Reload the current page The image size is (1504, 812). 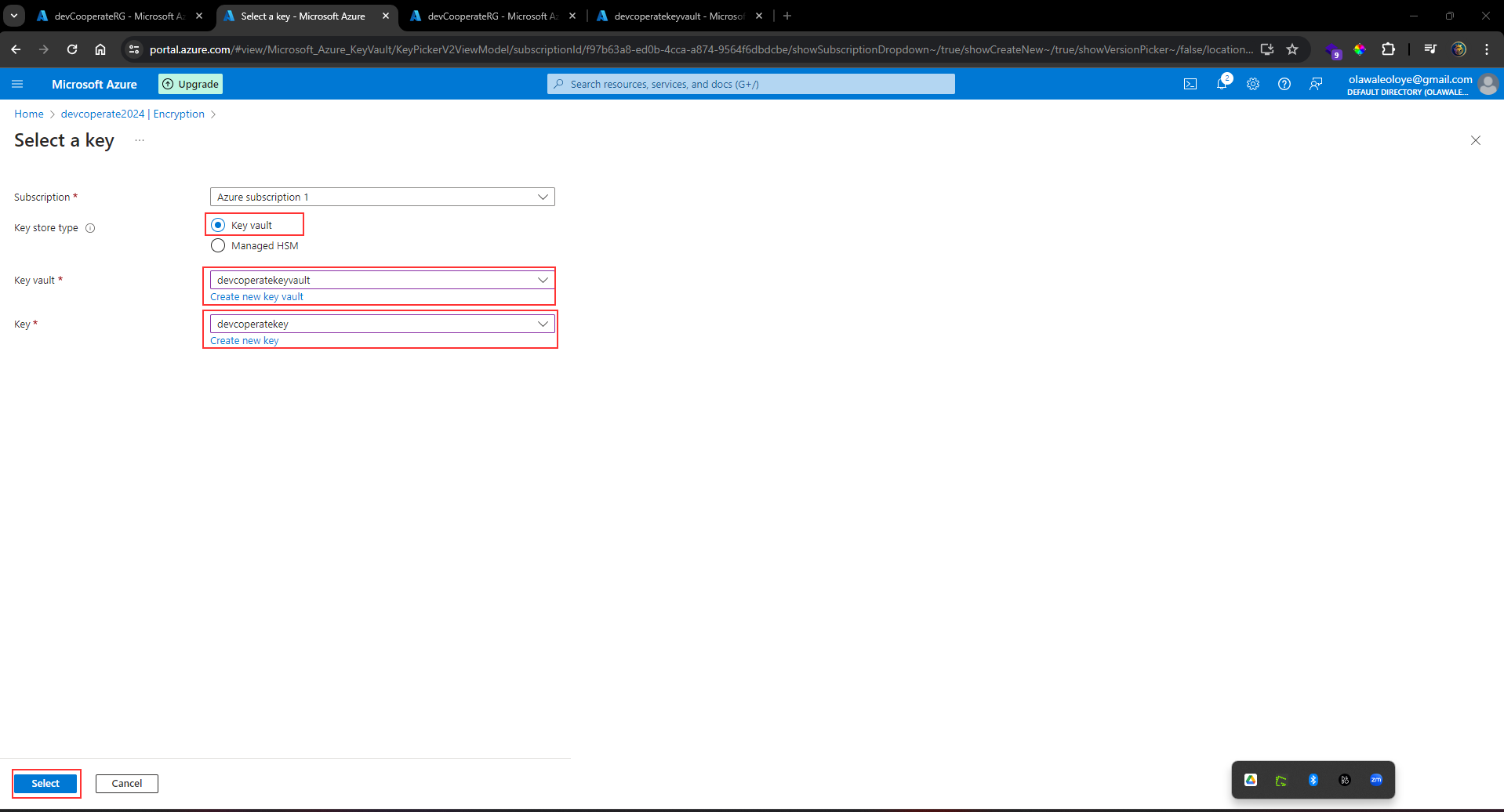point(72,49)
